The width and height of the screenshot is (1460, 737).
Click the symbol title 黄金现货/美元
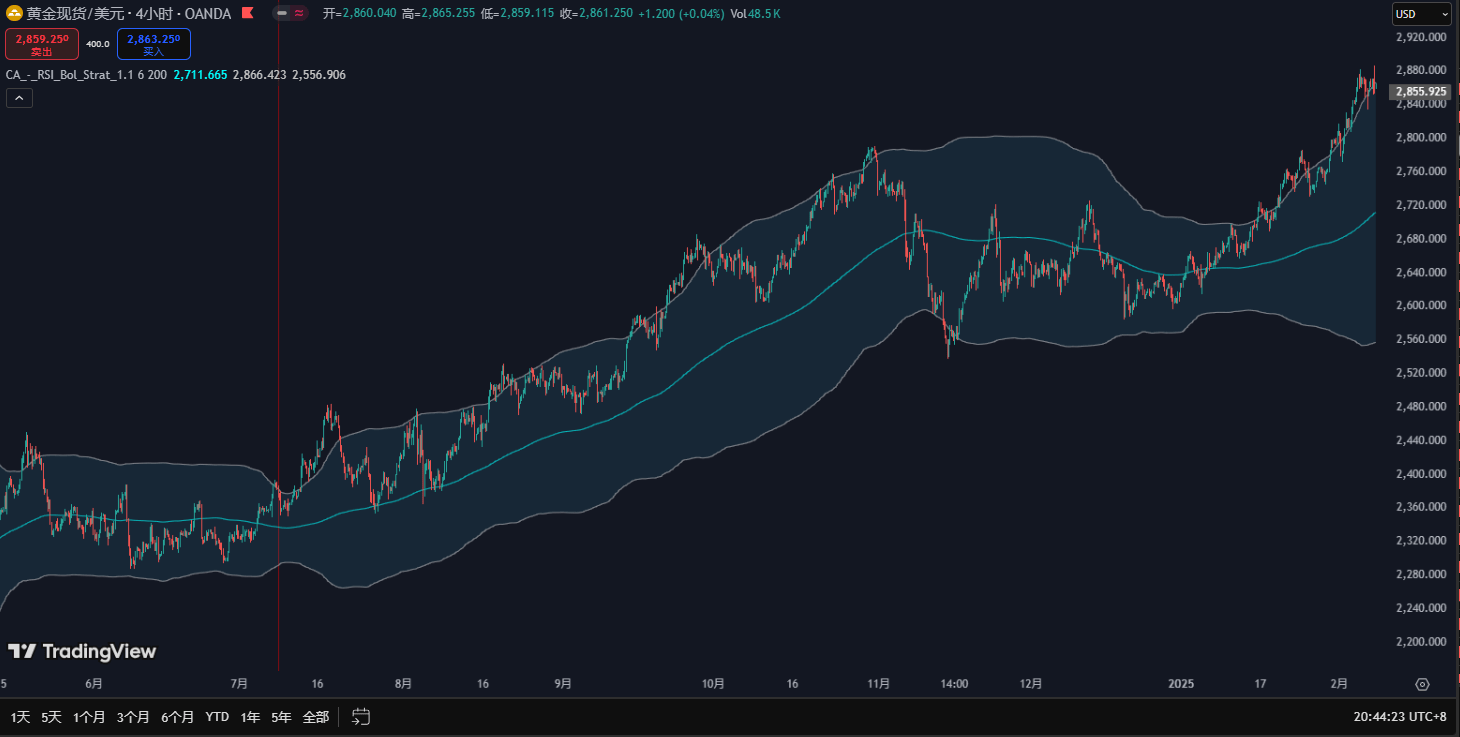73,14
